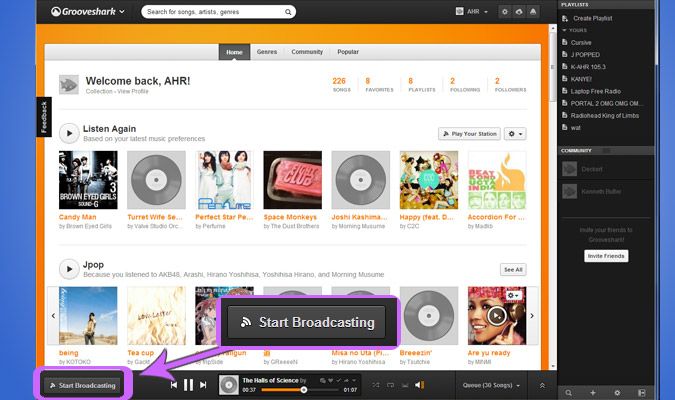Open the wat playlist
675x400 pixels.
[575, 128]
